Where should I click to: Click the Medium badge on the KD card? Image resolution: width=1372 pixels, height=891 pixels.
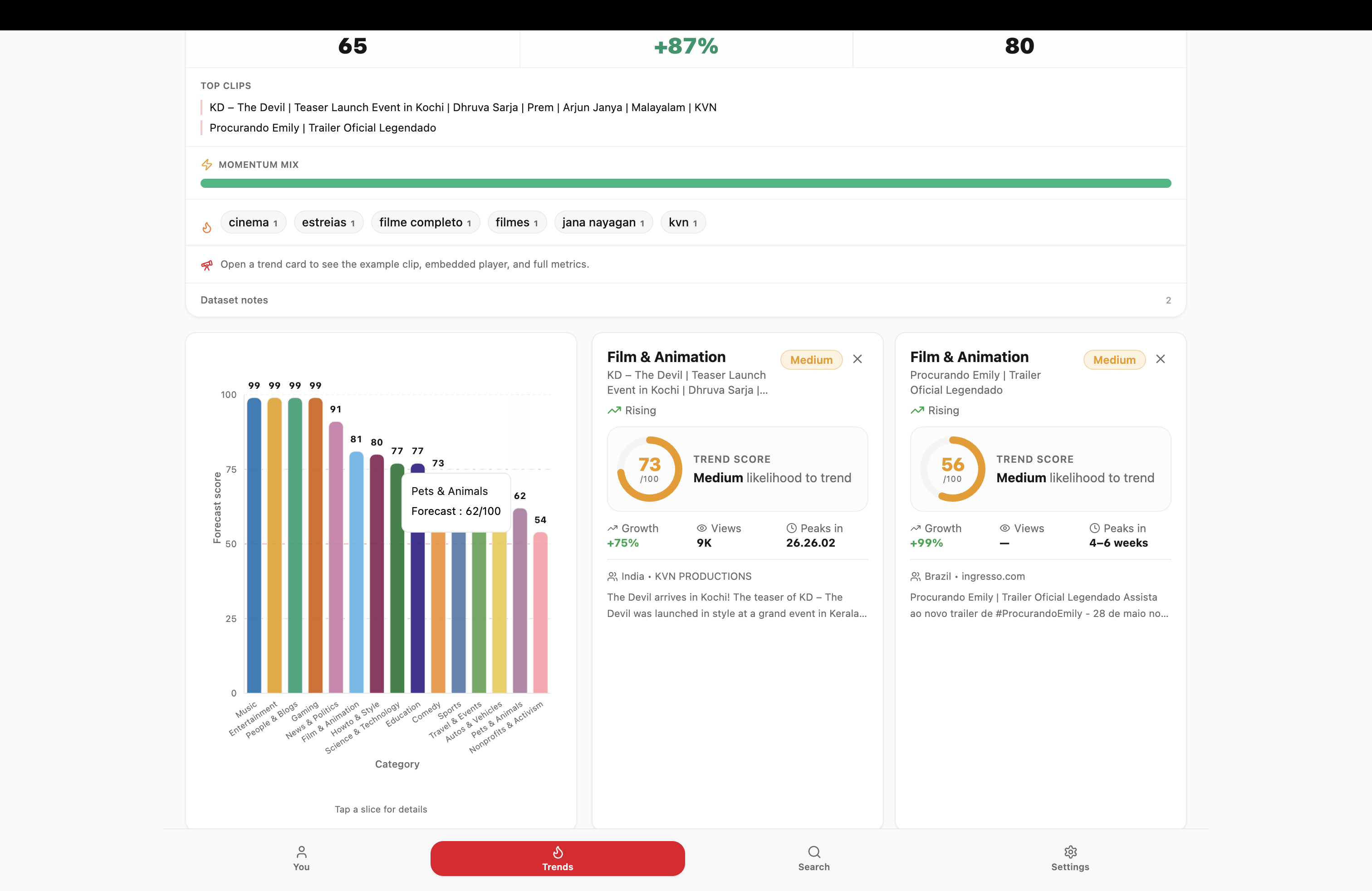811,360
